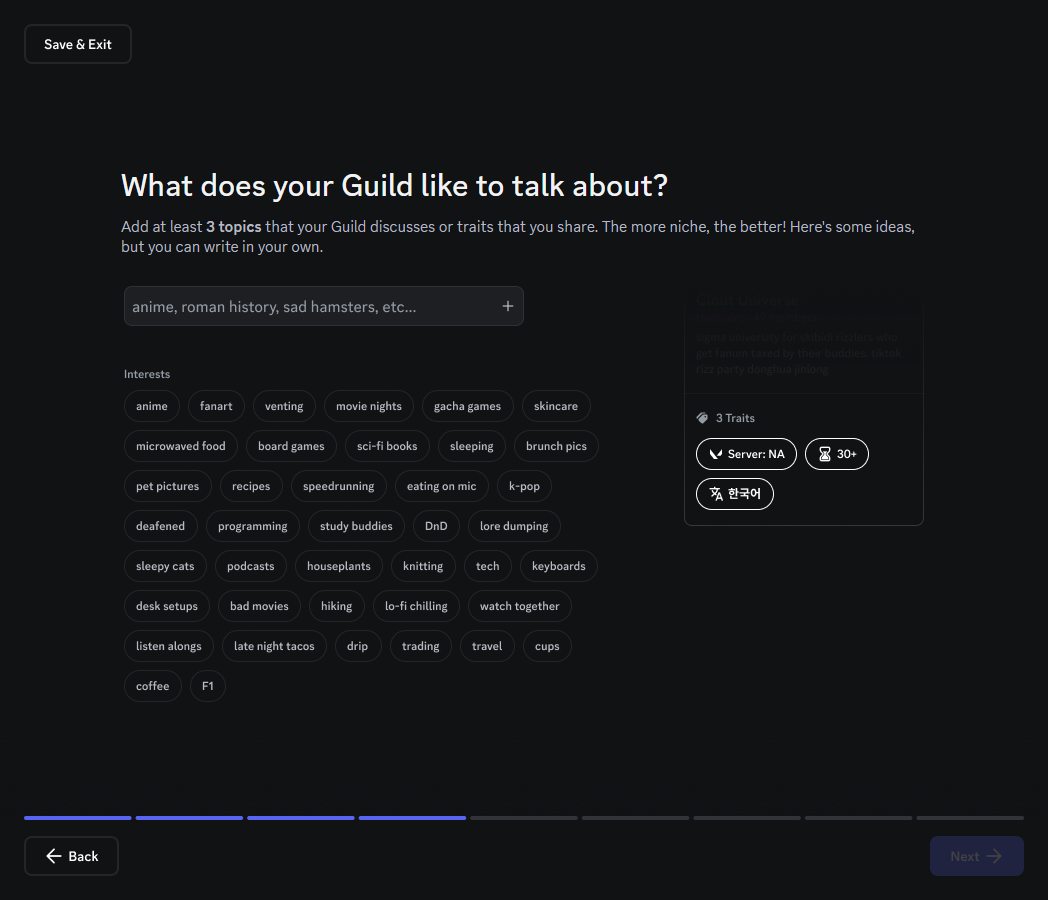Select the gacha games interest tag

coord(467,406)
